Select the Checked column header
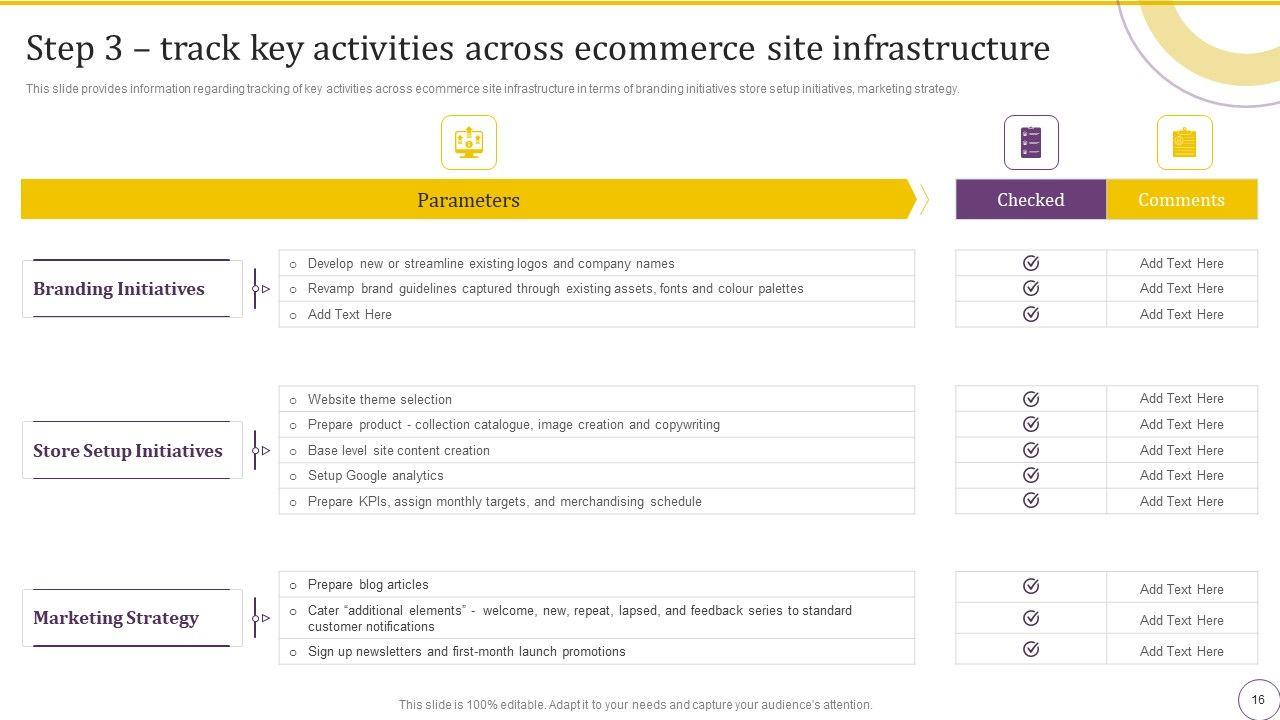This screenshot has height=720, width=1280. 1031,199
